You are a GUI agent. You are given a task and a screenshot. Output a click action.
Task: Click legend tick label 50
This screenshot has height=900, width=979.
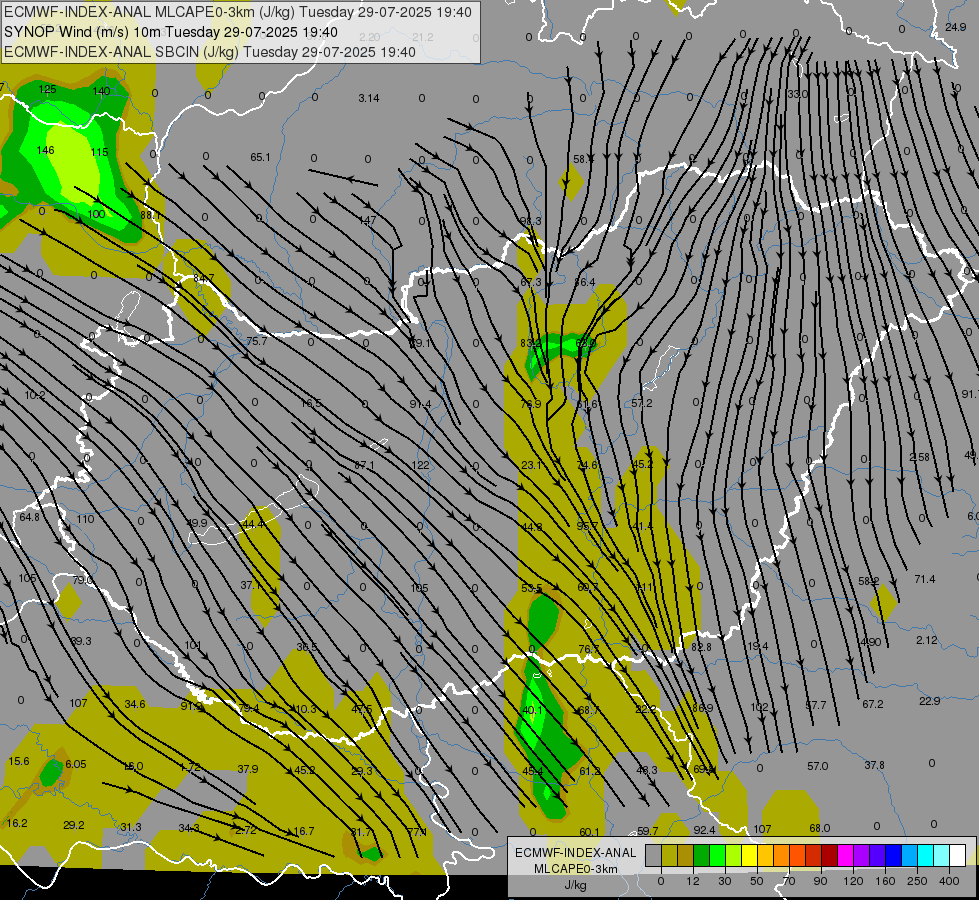click(x=757, y=881)
